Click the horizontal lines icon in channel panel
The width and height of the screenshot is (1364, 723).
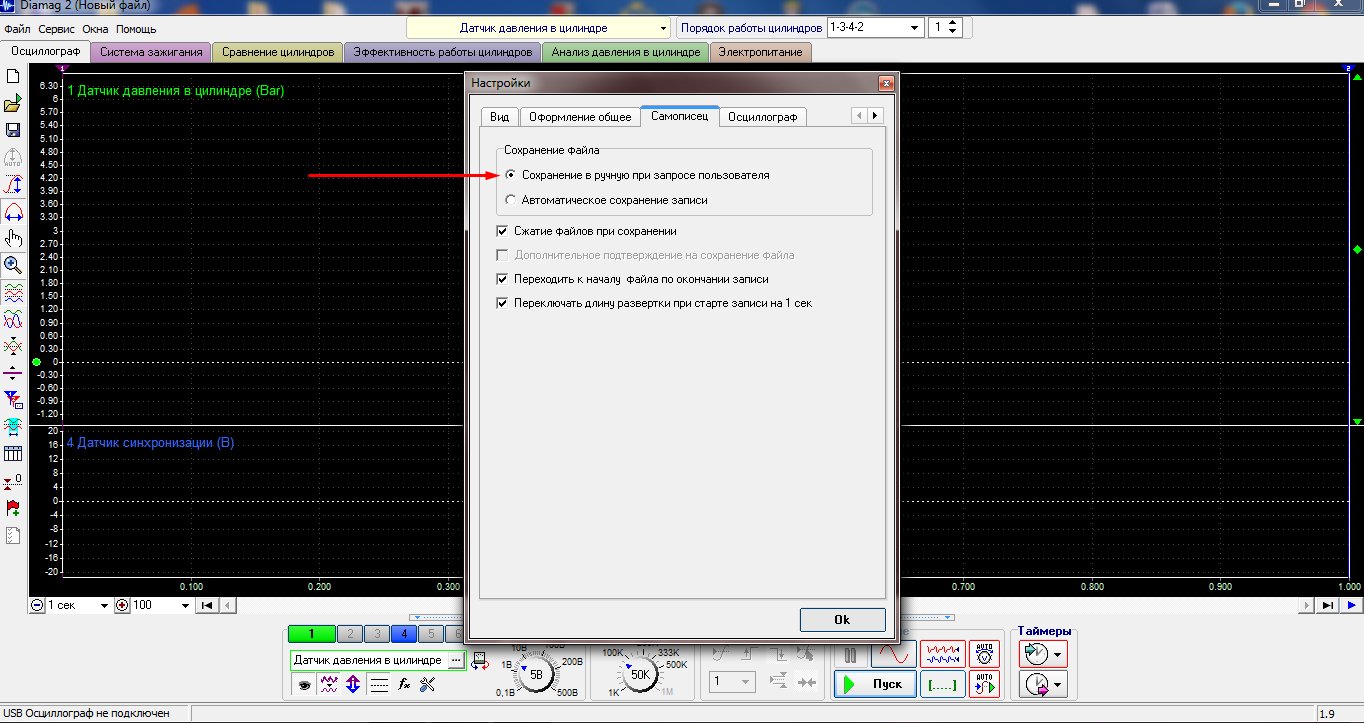pos(378,684)
